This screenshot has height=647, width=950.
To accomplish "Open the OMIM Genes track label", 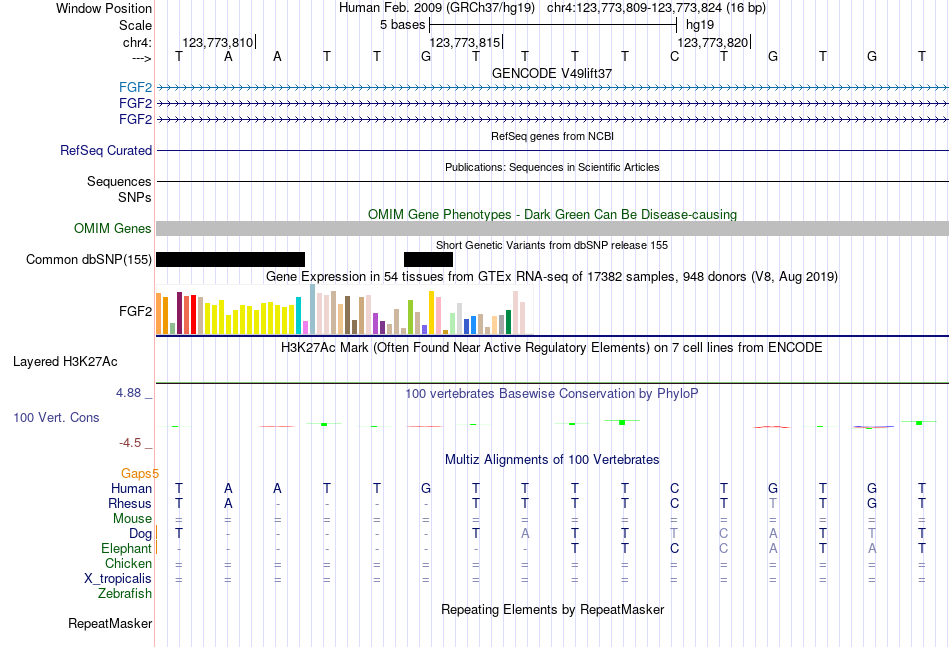I will [x=113, y=228].
